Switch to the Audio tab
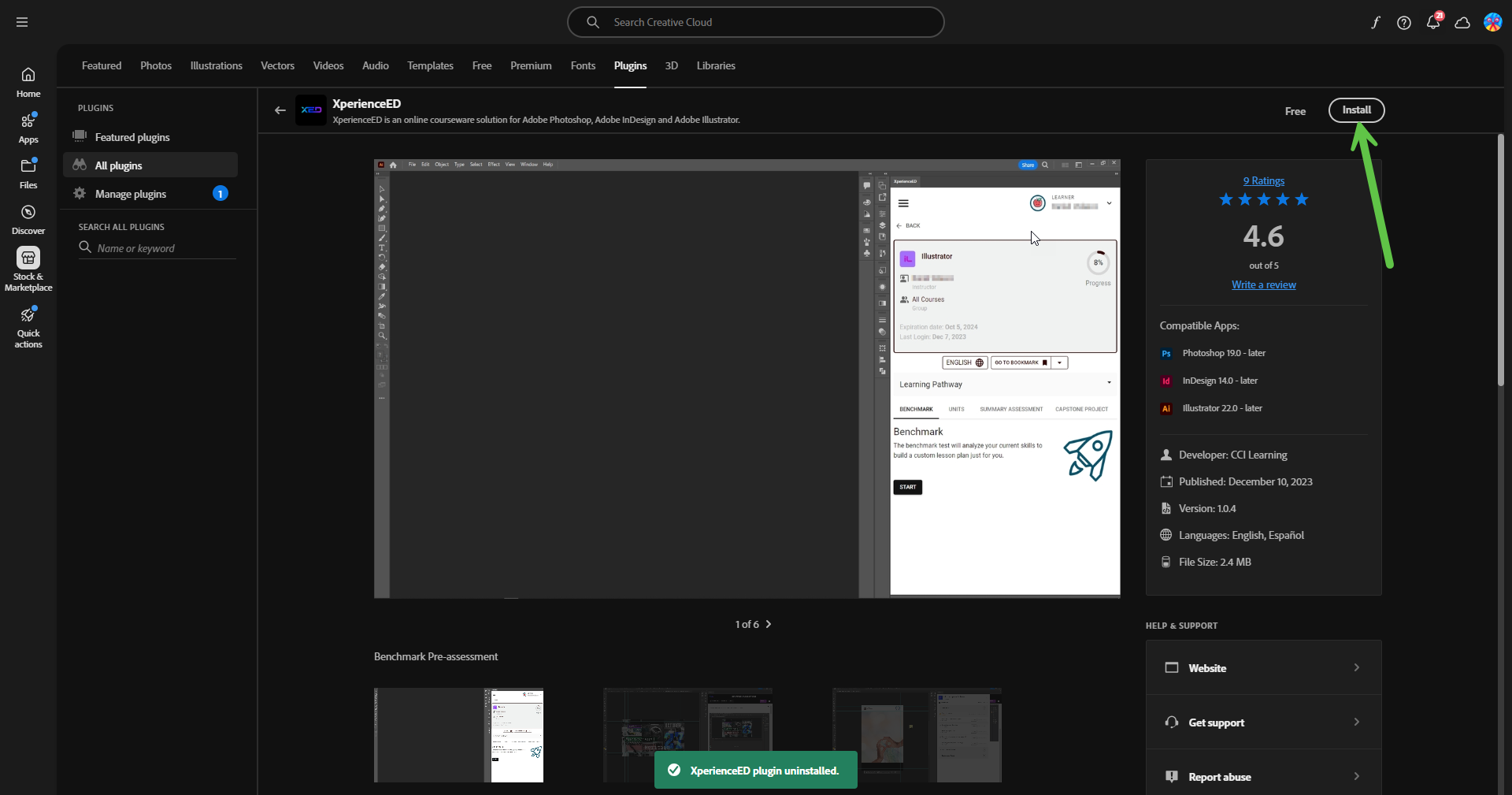 pyautogui.click(x=376, y=65)
